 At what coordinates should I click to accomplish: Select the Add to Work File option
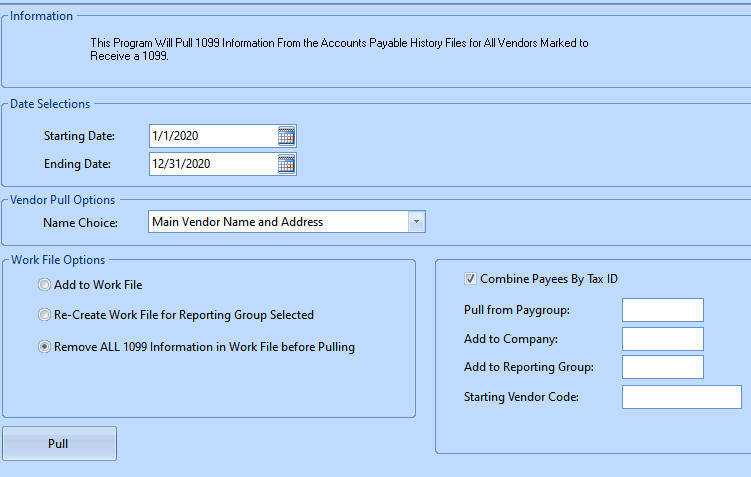click(44, 285)
